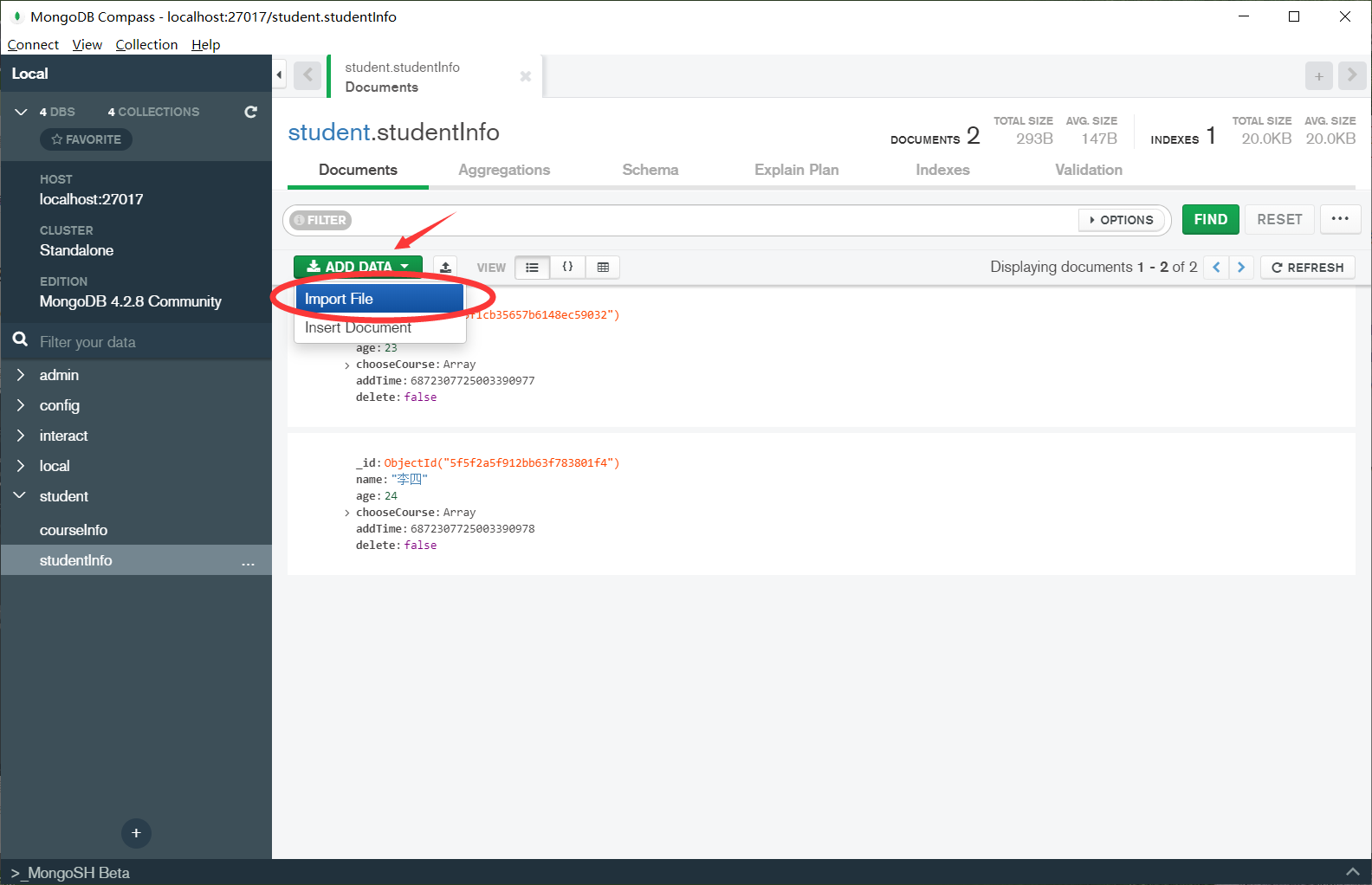1372x885 pixels.
Task: Close the student.studentInfo tab
Action: tap(525, 76)
